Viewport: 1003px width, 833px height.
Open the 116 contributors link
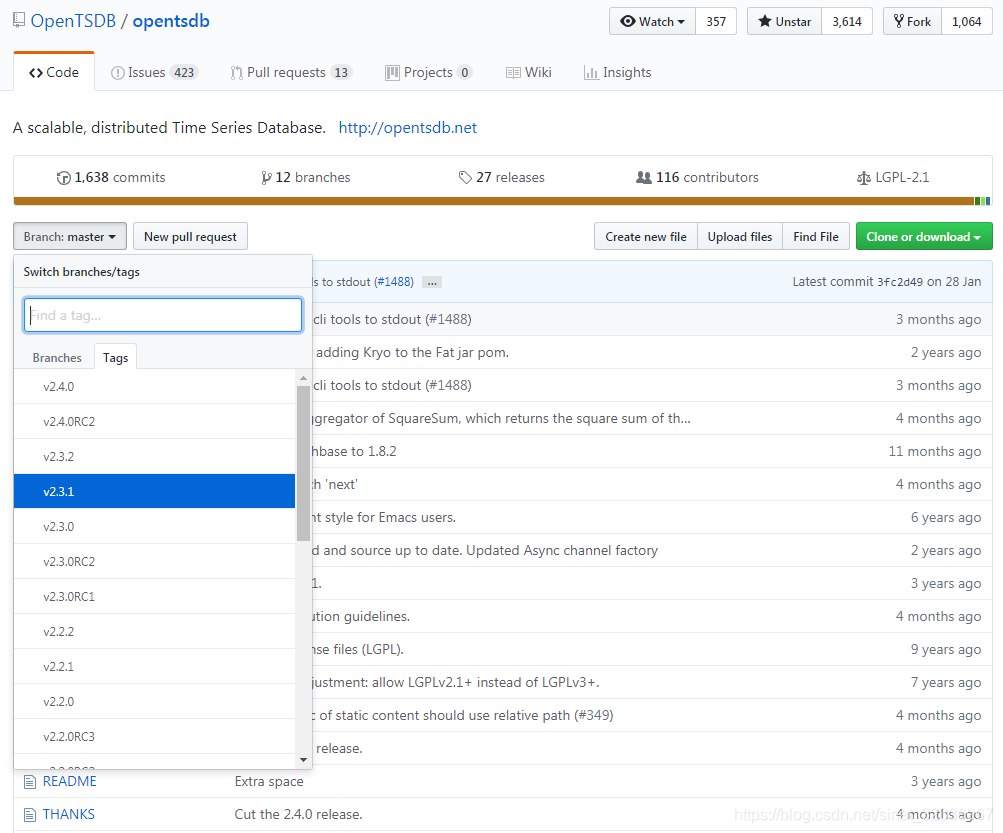point(697,177)
